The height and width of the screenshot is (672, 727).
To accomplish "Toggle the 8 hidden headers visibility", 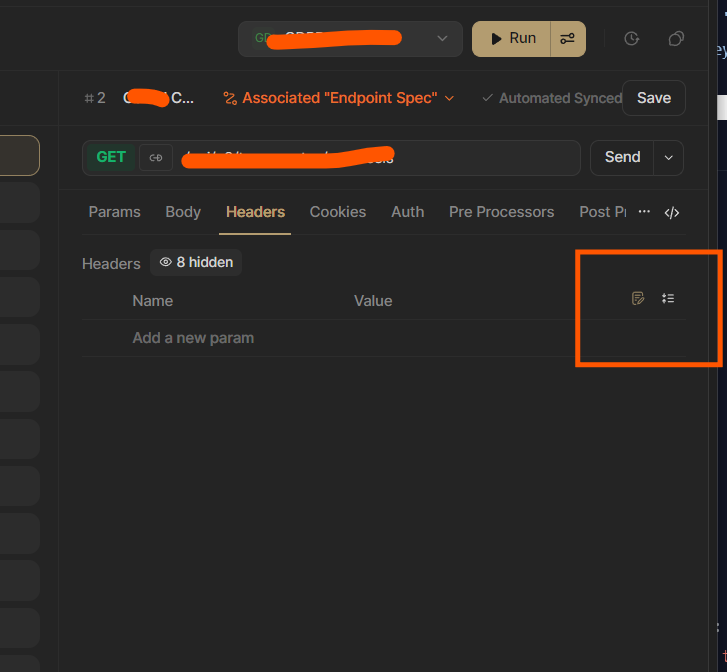I will point(196,263).
